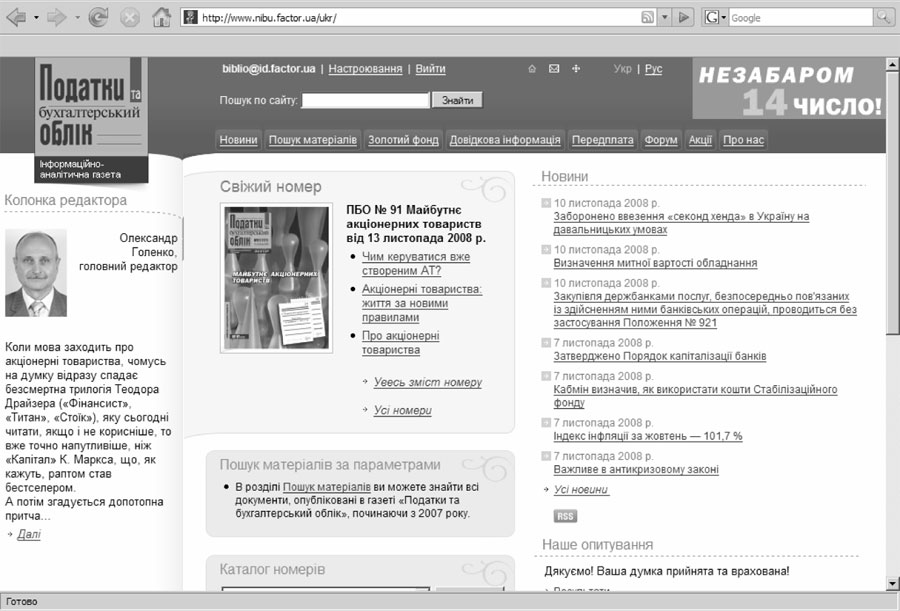Click the site home icon in header
This screenshot has width=900, height=611.
click(533, 69)
